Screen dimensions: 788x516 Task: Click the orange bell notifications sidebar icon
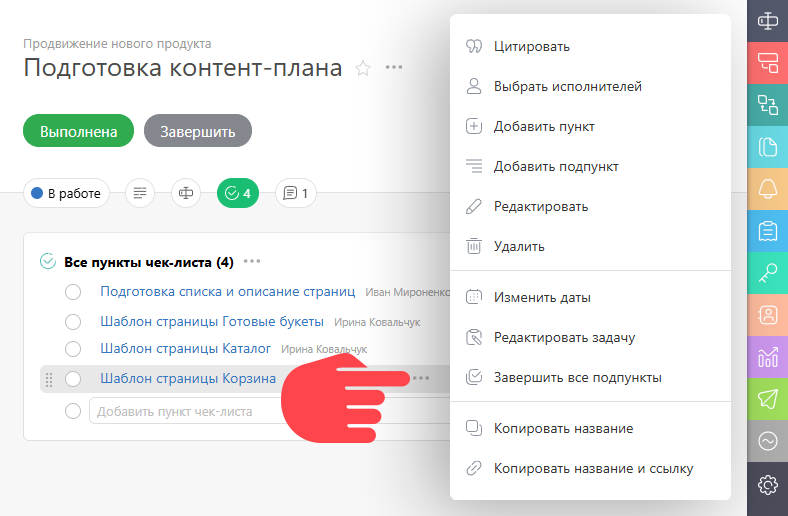(x=767, y=189)
